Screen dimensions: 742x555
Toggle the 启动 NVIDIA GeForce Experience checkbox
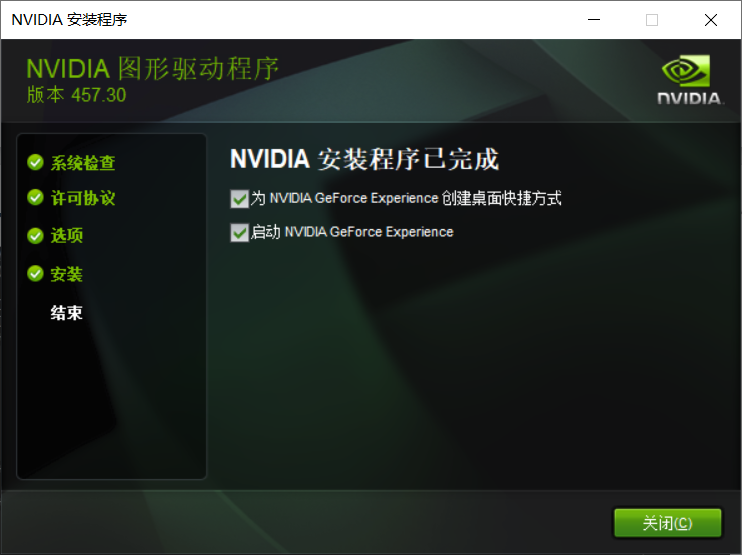tap(239, 233)
